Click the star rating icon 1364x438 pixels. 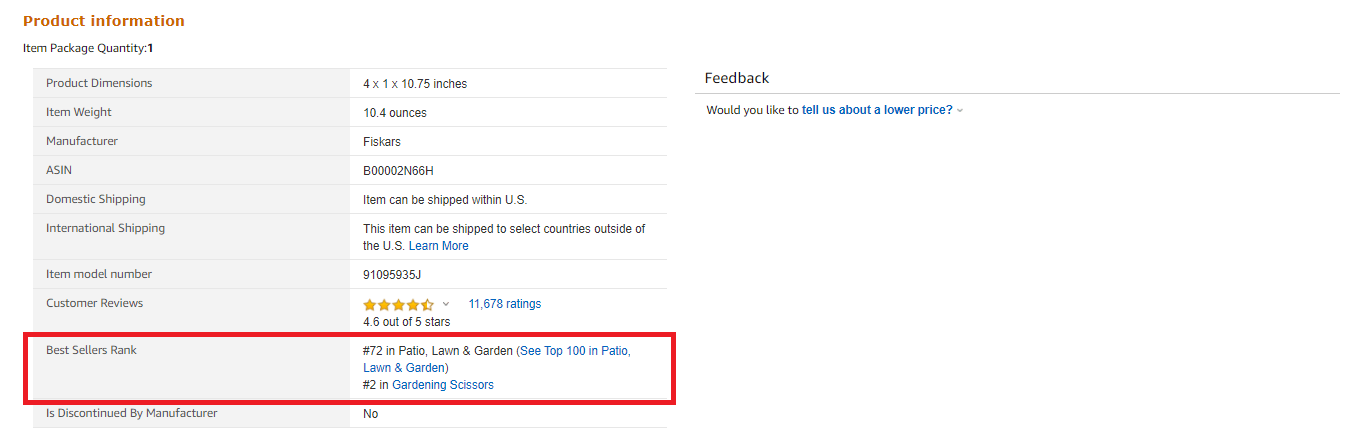tap(398, 304)
